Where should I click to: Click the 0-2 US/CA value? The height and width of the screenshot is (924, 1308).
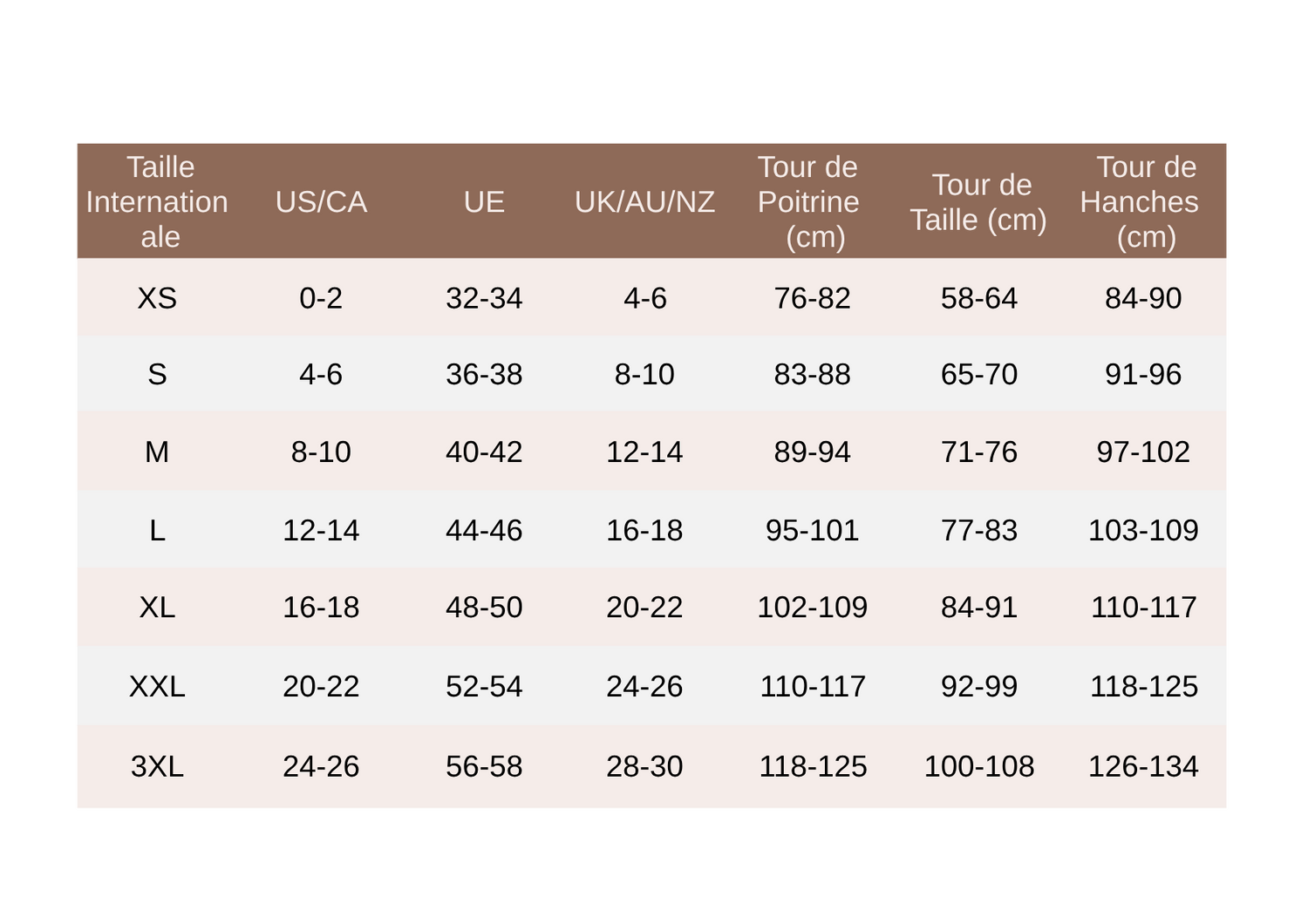click(321, 298)
